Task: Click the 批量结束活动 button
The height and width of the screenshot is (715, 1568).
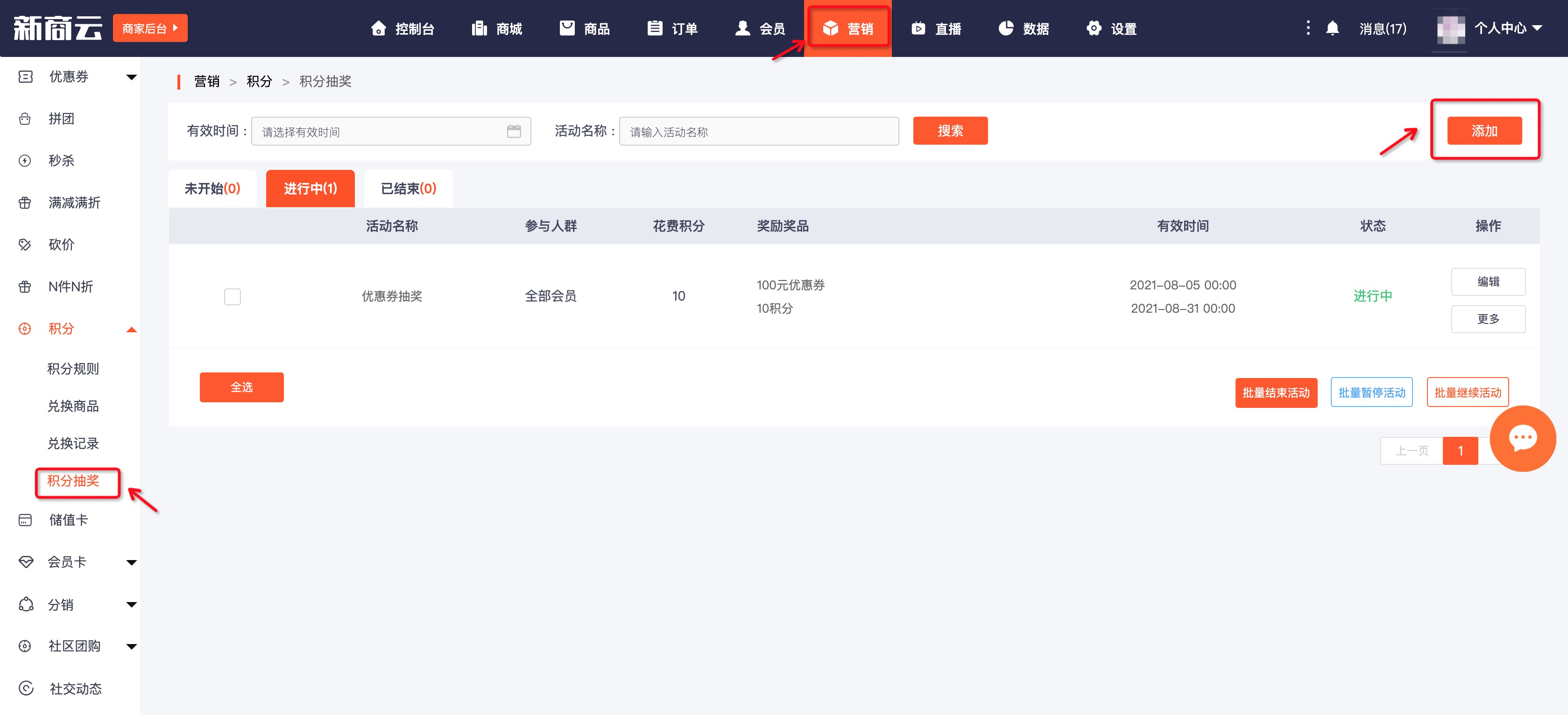Action: point(1276,393)
